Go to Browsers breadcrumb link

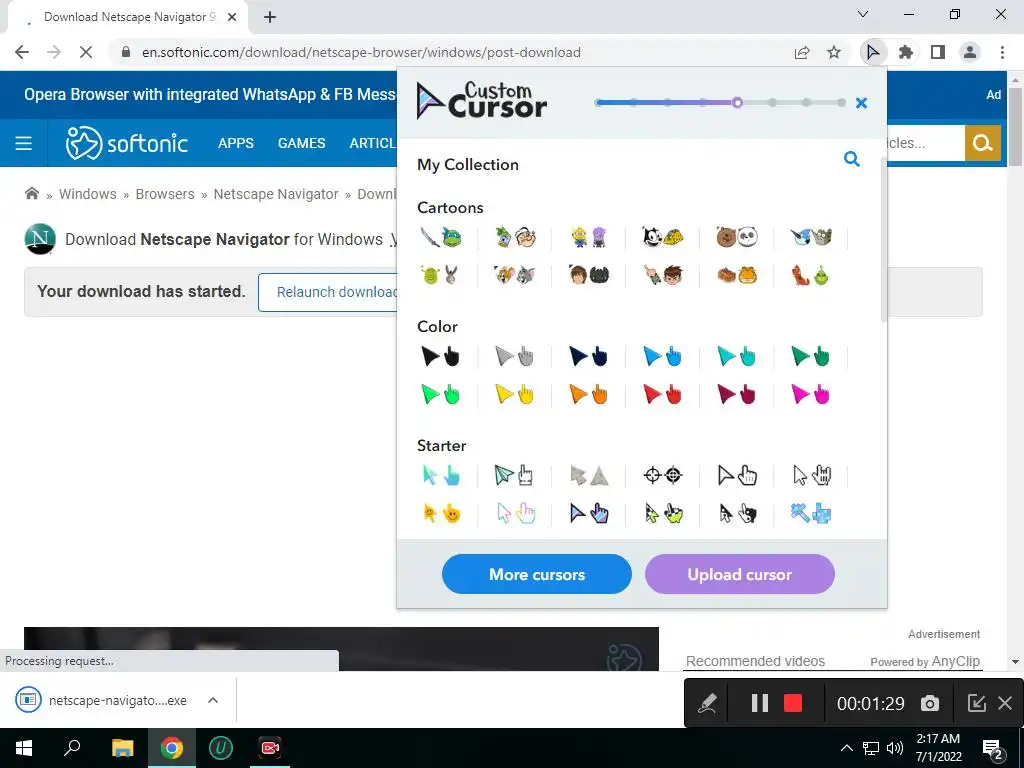(165, 194)
